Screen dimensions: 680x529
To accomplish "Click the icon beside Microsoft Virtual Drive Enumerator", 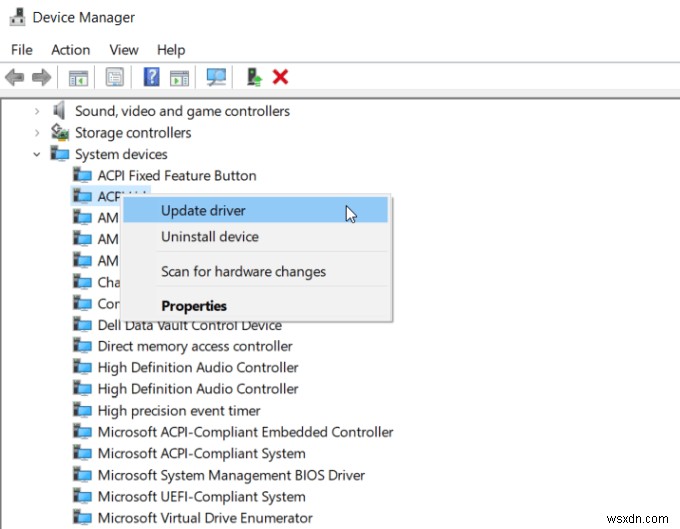I will click(x=82, y=517).
